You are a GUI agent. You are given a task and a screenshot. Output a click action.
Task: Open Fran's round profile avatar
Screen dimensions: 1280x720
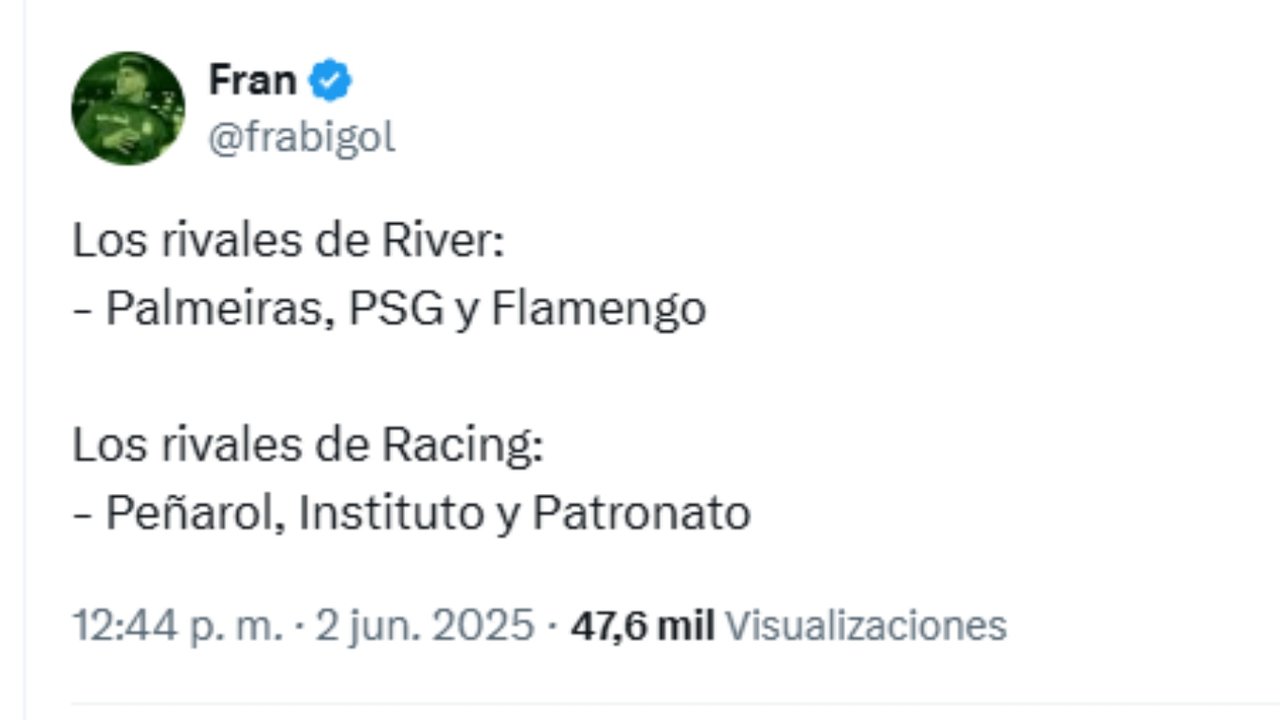click(128, 108)
